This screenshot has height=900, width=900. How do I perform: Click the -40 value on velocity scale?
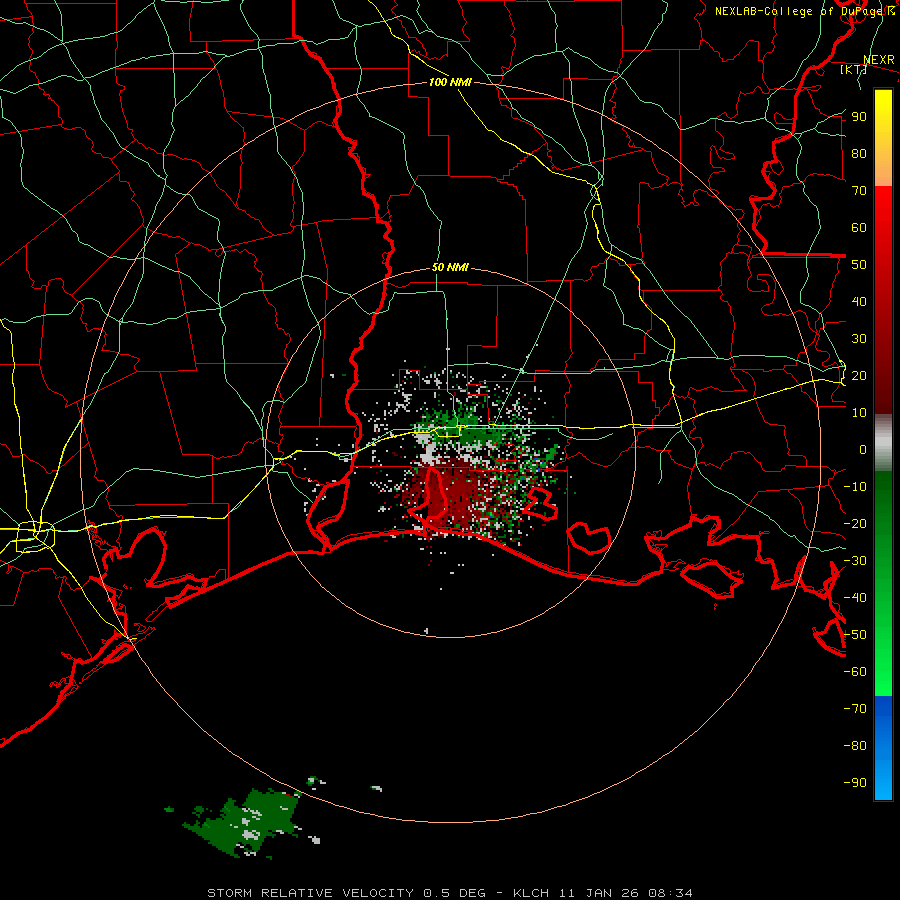(855, 598)
